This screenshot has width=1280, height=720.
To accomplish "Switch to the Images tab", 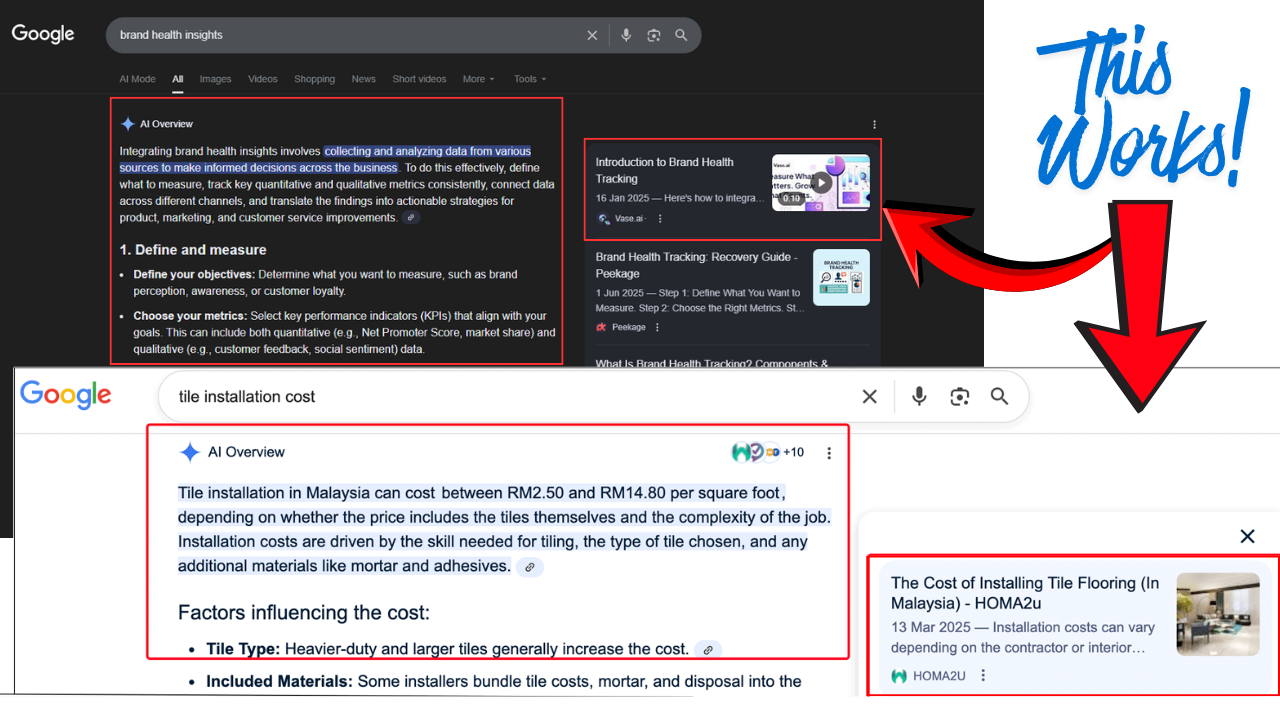I will pyautogui.click(x=215, y=79).
